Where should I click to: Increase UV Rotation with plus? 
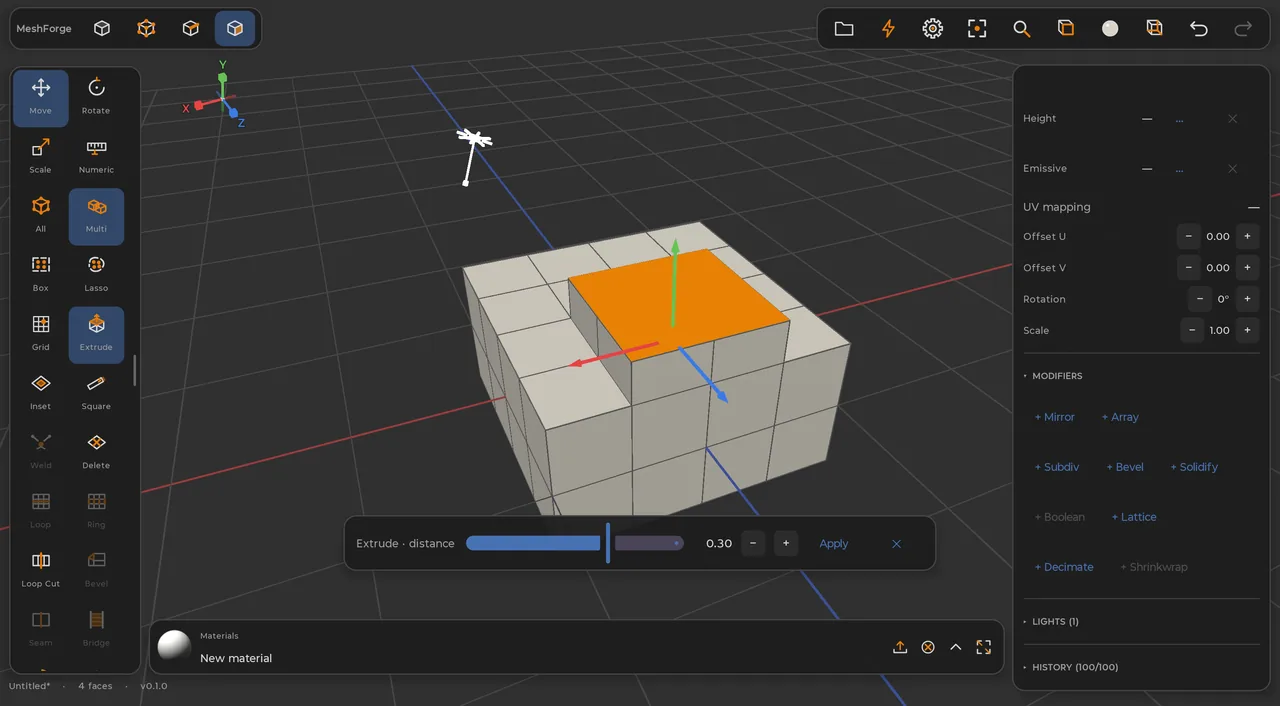point(1247,299)
